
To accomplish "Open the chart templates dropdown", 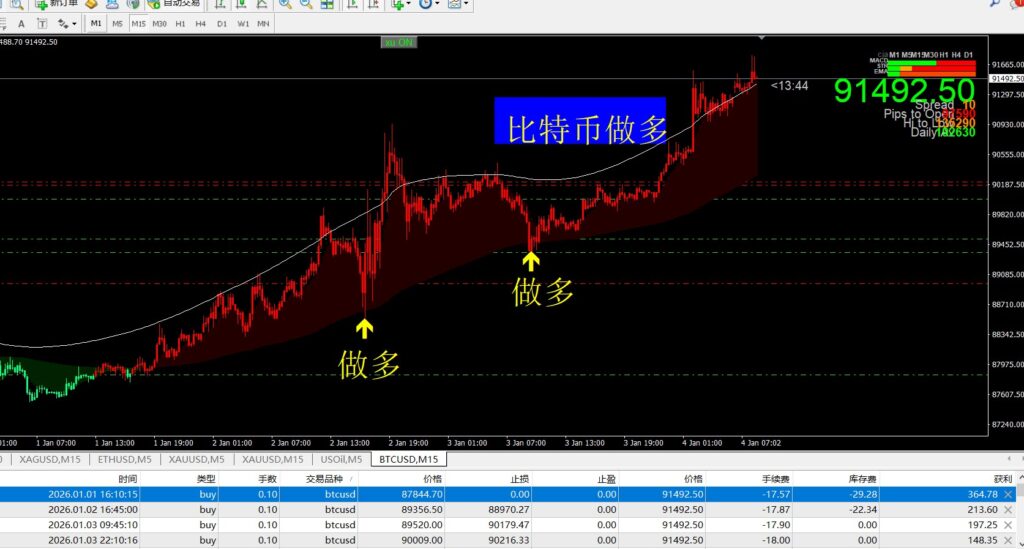I will click(x=457, y=4).
